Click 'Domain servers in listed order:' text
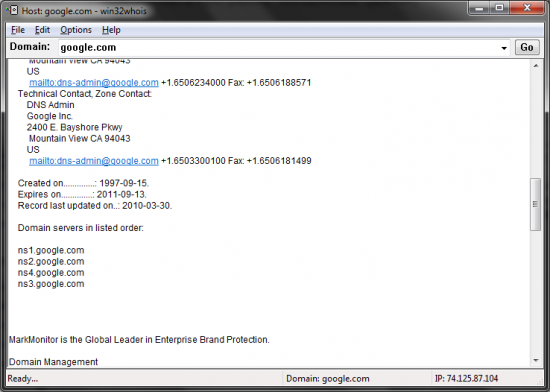Viewport: 550px width, 392px height. (81, 228)
